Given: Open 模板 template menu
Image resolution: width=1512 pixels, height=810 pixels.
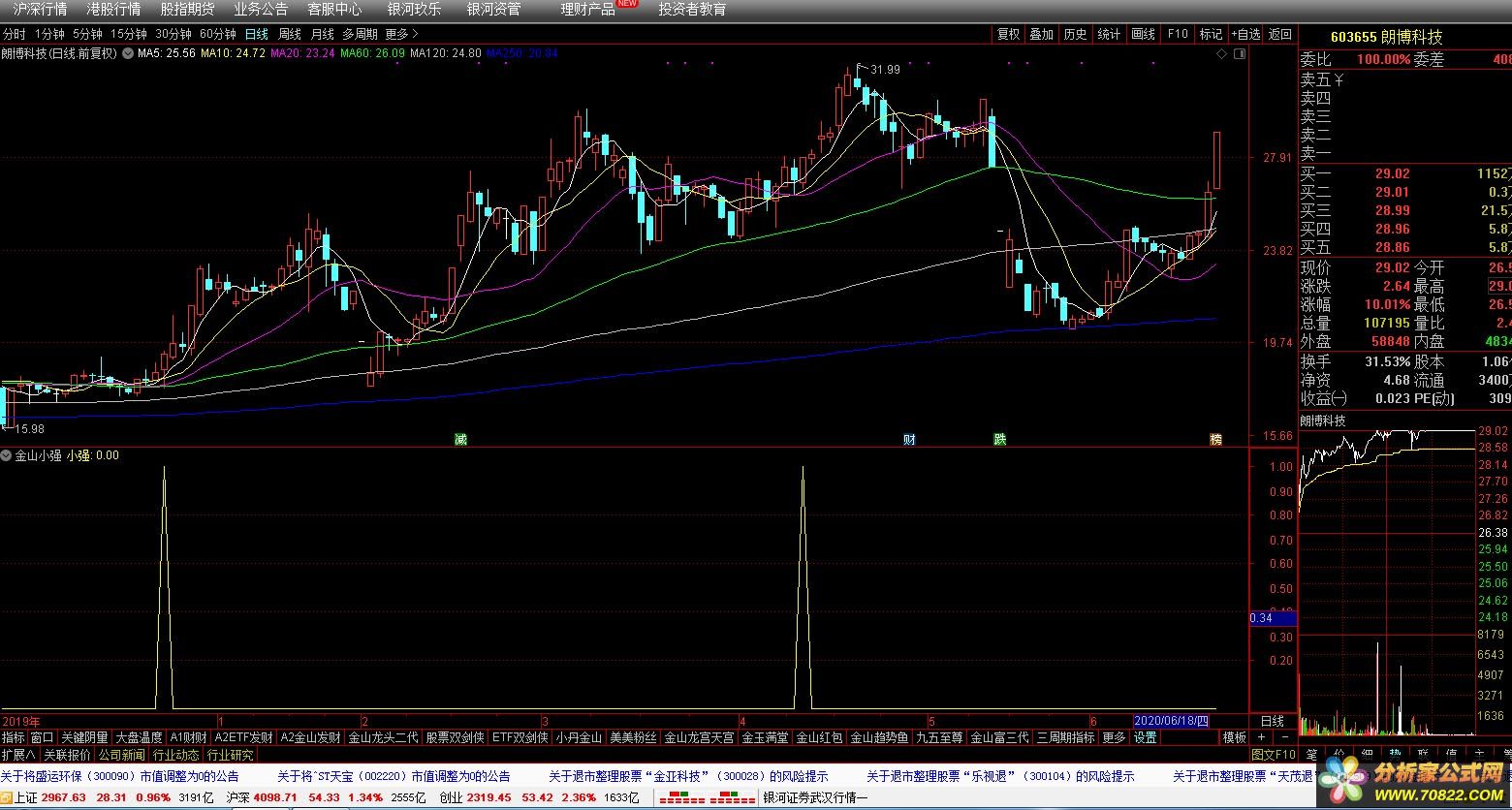Looking at the screenshot, I should click(1234, 737).
